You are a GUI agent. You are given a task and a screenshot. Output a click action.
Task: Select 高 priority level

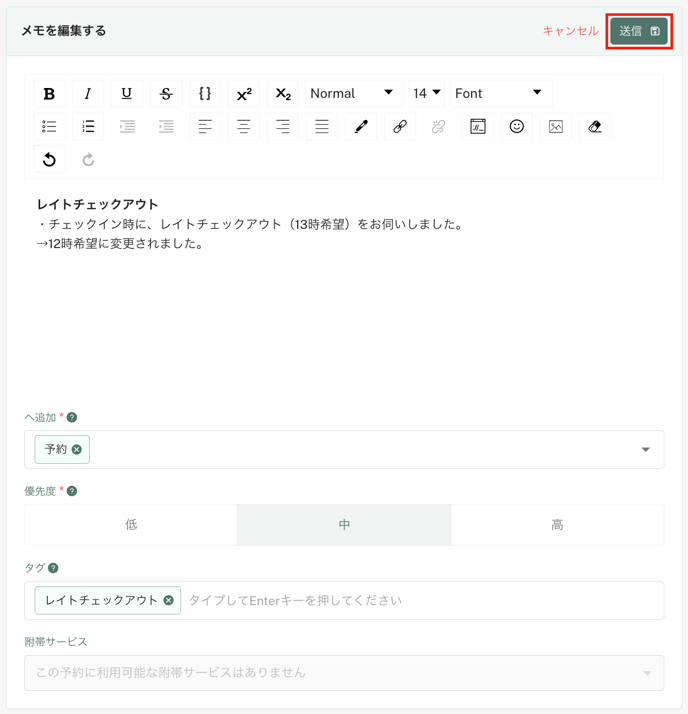pos(557,525)
